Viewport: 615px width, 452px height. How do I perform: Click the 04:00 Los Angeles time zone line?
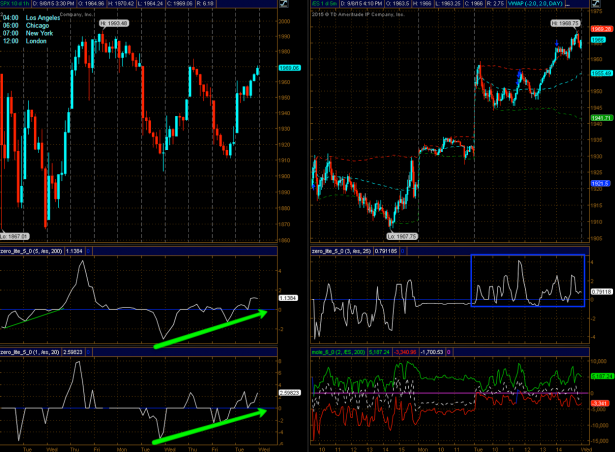click(x=31, y=18)
